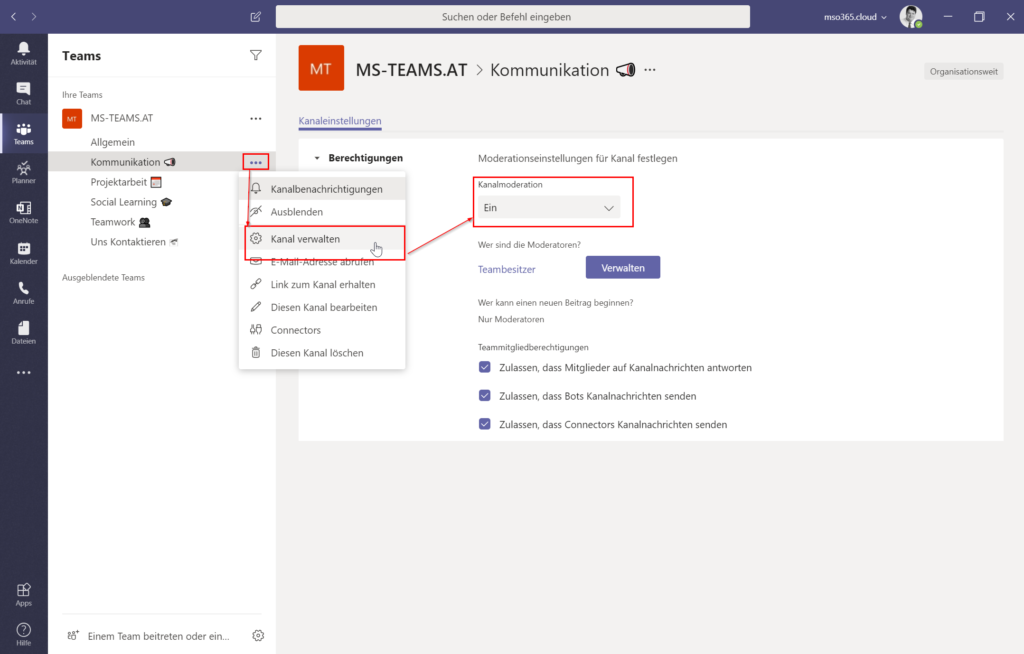Open the Dateien section
Image resolution: width=1024 pixels, height=654 pixels.
[x=24, y=333]
